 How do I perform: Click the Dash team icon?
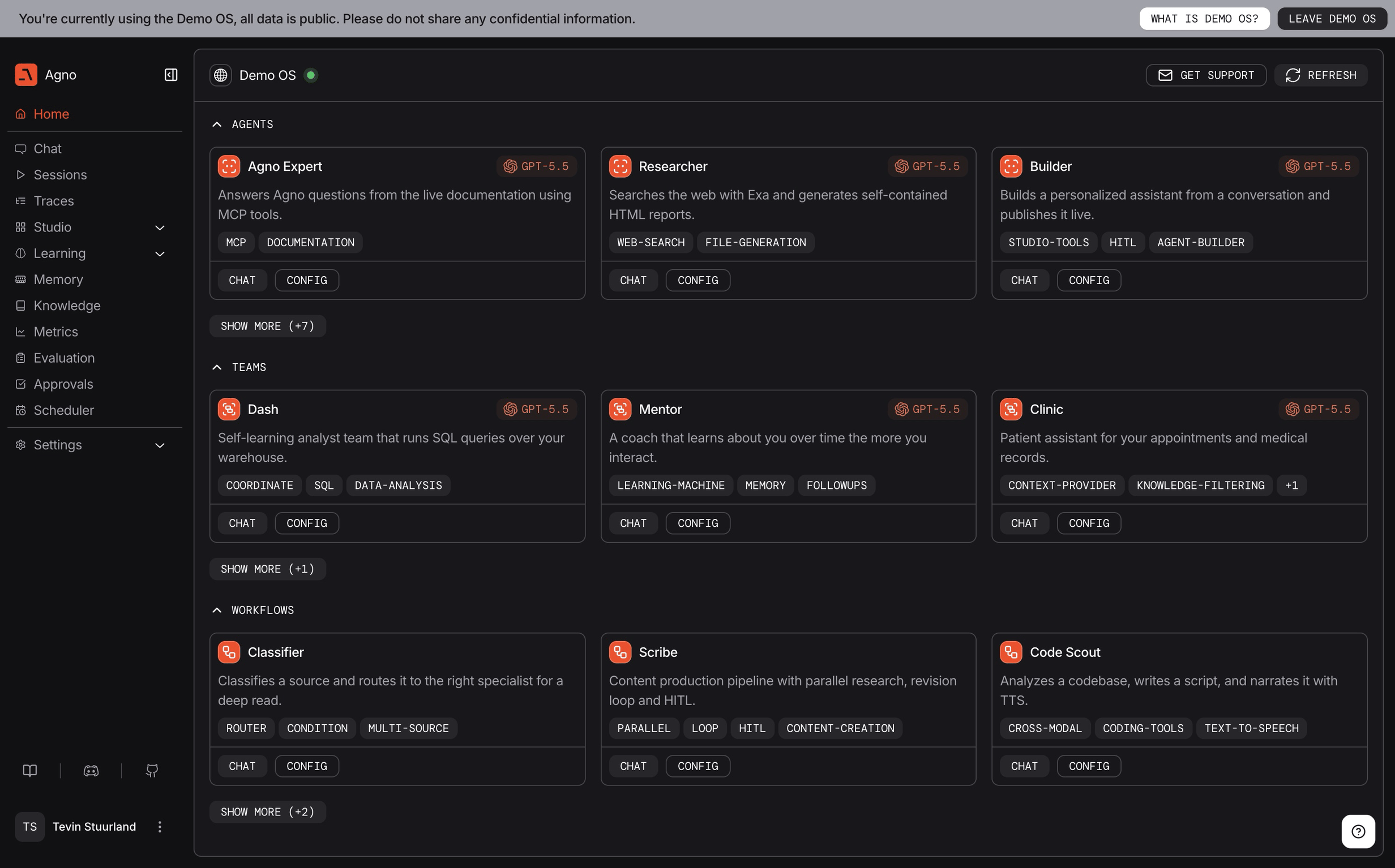(229, 409)
